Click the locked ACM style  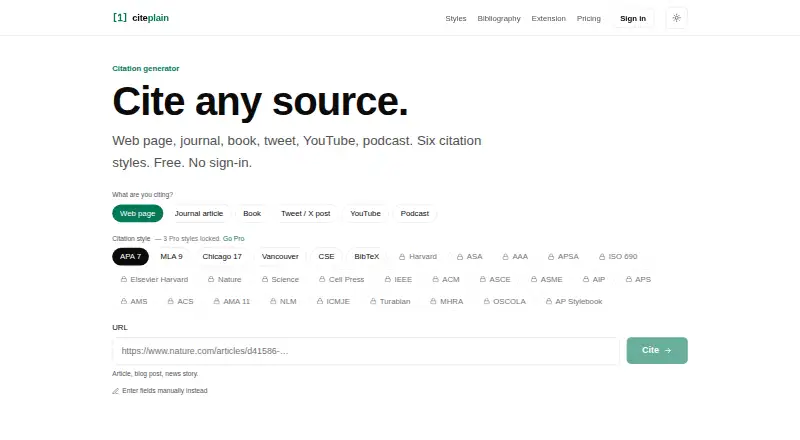pyautogui.click(x=446, y=280)
